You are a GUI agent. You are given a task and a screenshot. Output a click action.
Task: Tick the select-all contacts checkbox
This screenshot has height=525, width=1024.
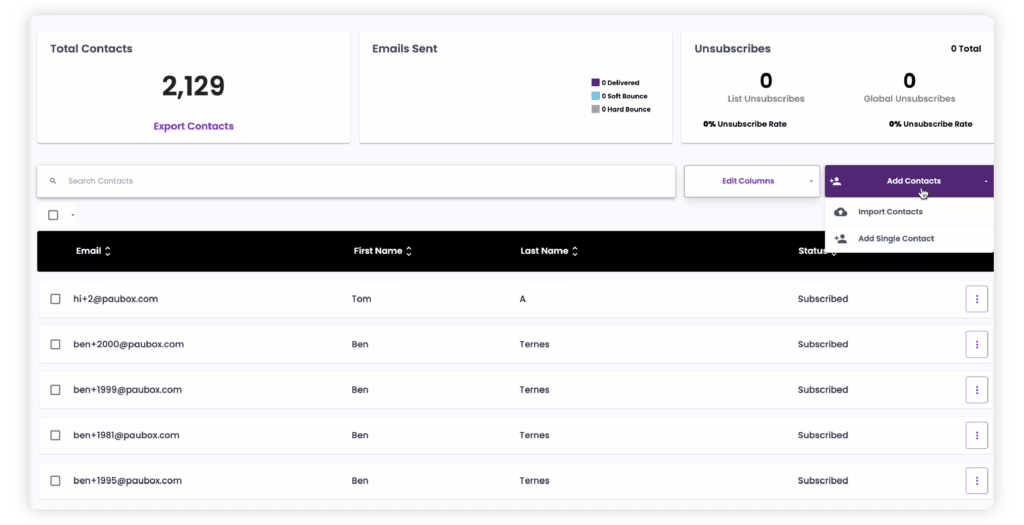point(54,215)
